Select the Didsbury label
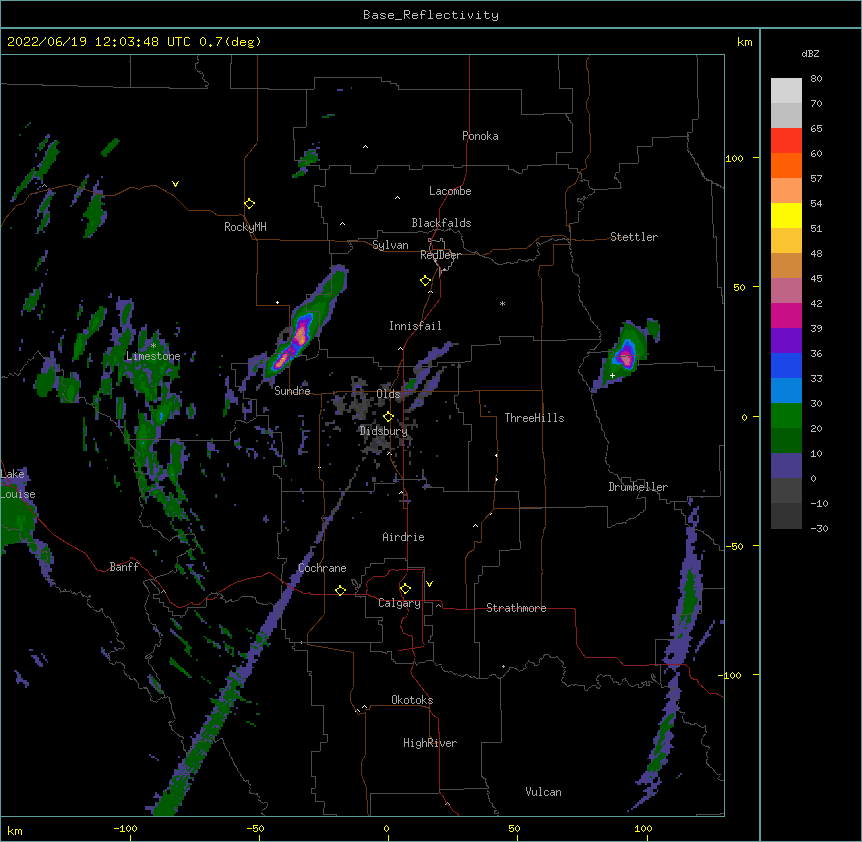 point(383,431)
